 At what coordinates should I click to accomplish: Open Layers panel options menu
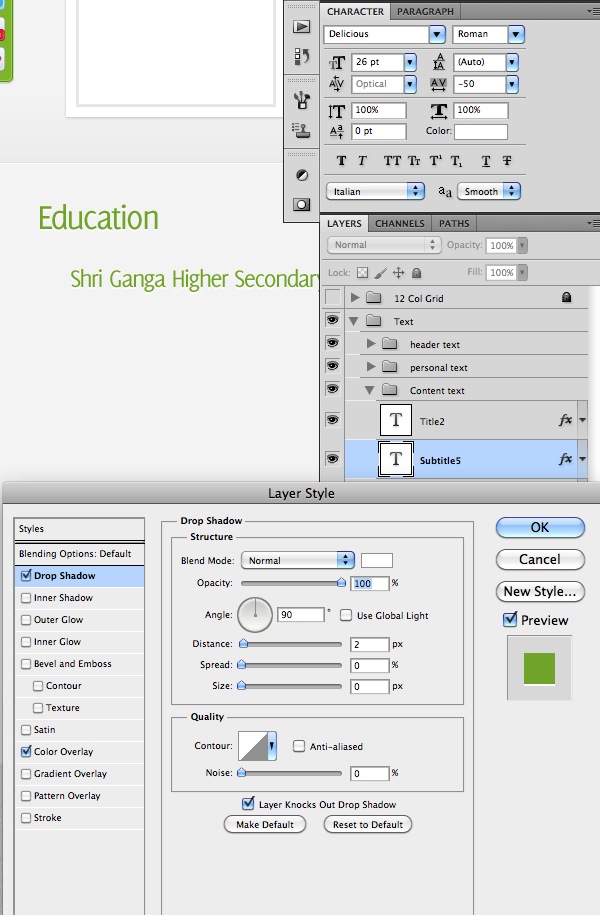[593, 223]
